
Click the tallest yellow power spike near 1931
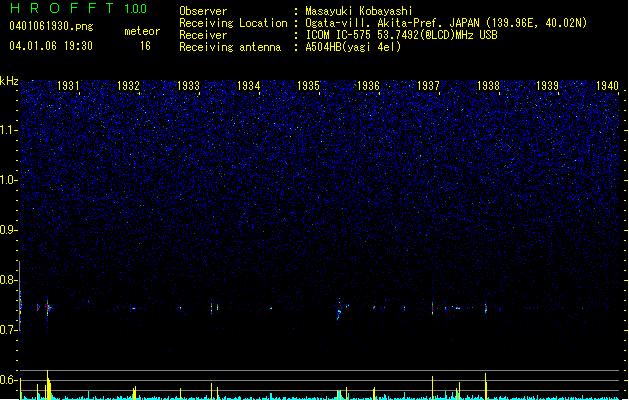click(x=47, y=385)
